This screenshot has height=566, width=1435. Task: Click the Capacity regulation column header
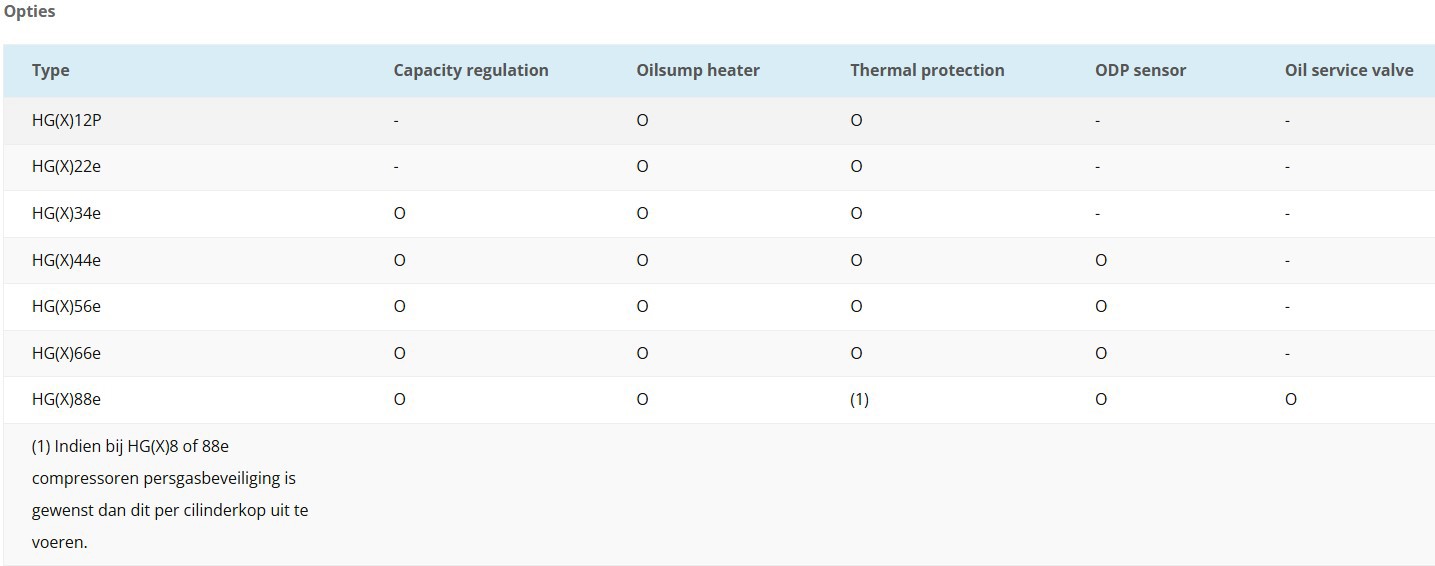pyautogui.click(x=471, y=70)
